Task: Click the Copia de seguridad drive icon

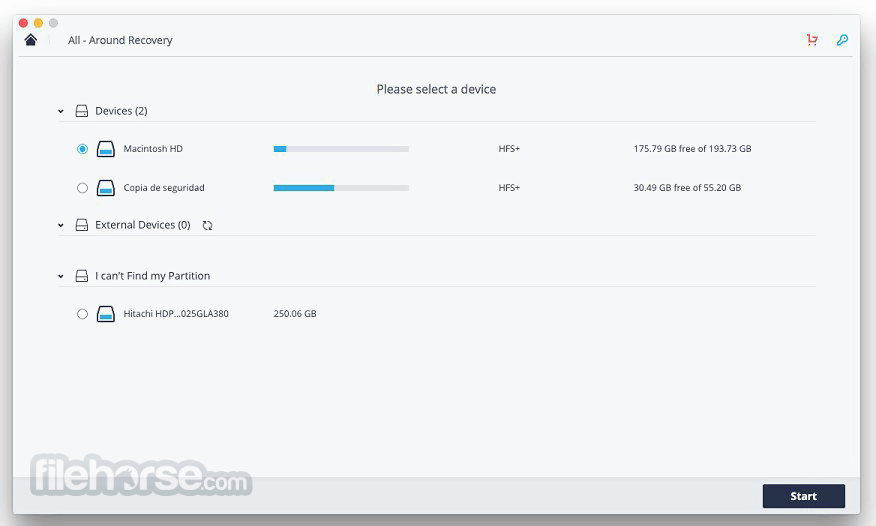Action: [x=106, y=188]
